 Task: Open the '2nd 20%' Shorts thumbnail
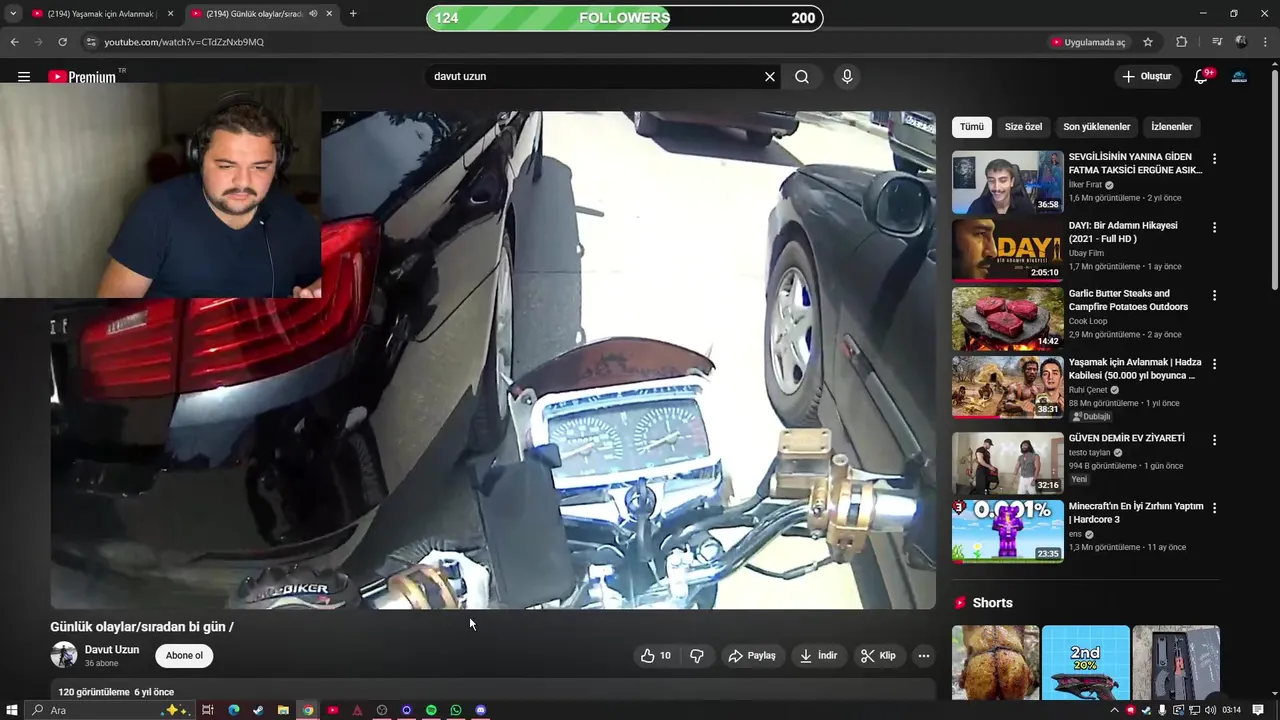[1086, 663]
